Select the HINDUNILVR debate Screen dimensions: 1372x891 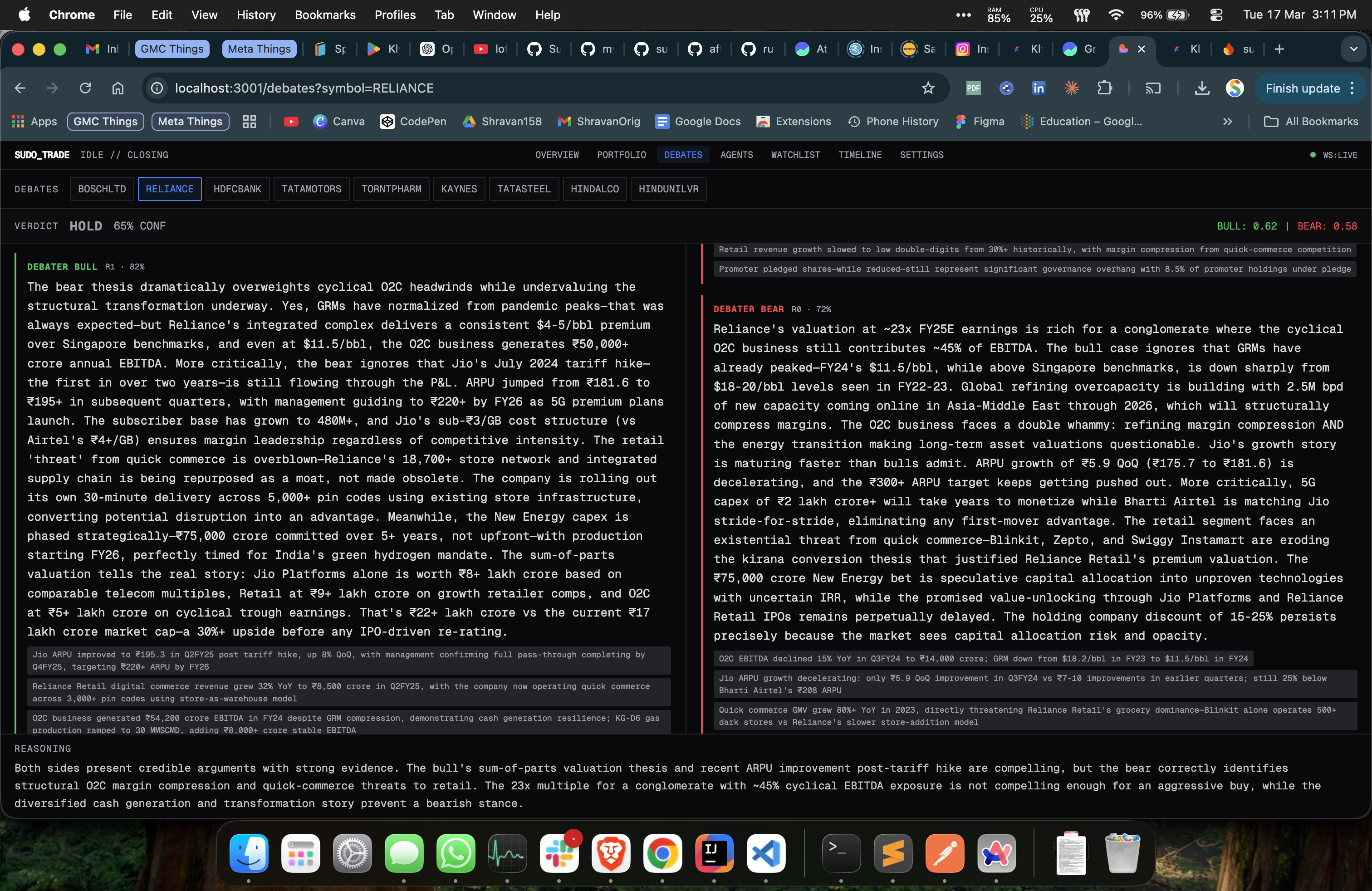tap(668, 189)
